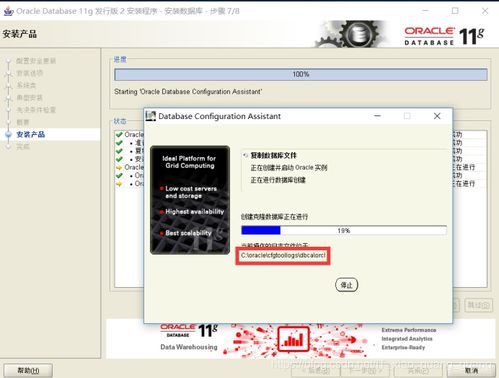Click the Database Configuration Assistant title icon
499x378 pixels.
[151, 116]
